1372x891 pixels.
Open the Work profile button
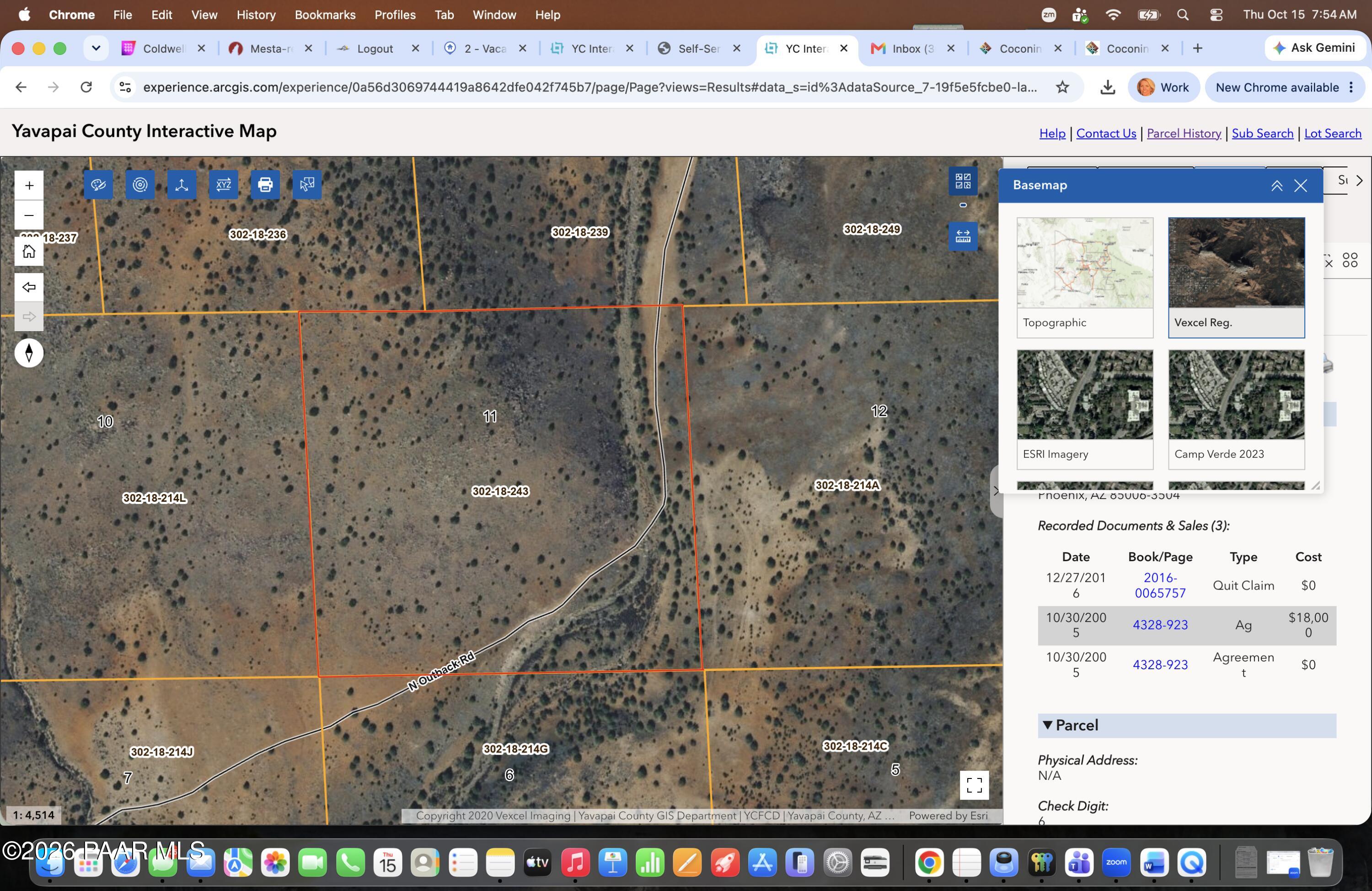(x=1163, y=87)
